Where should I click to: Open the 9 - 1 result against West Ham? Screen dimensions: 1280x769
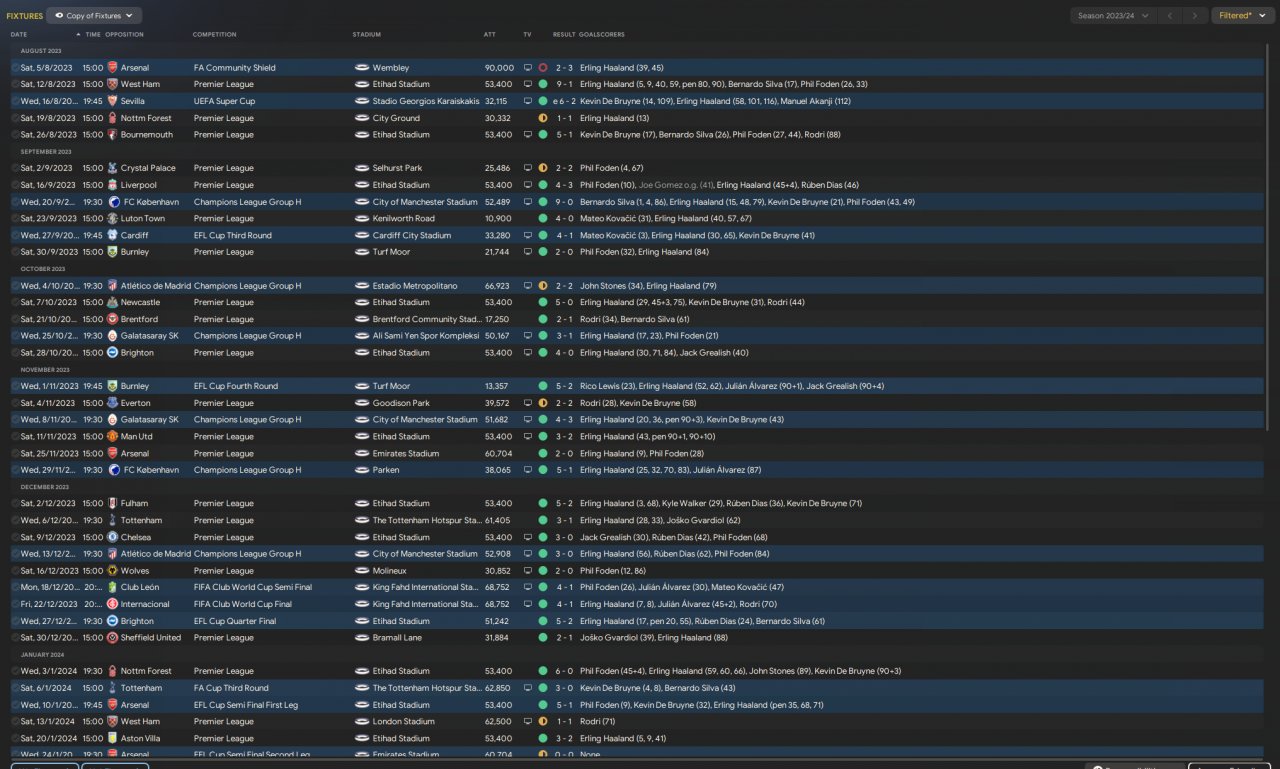click(x=564, y=85)
